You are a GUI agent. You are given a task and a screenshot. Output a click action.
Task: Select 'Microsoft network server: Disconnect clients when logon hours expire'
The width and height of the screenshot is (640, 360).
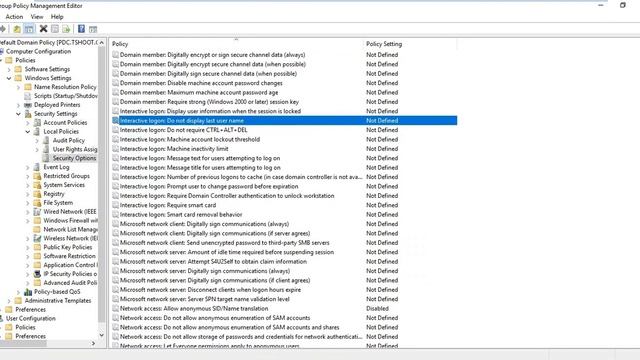(210, 290)
